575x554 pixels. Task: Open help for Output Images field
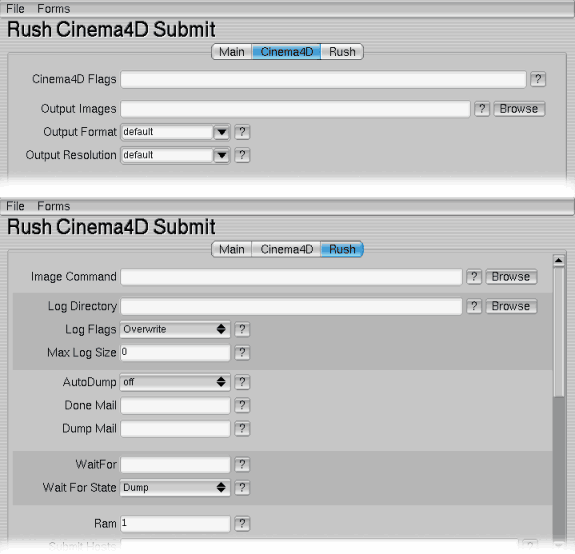click(x=482, y=109)
